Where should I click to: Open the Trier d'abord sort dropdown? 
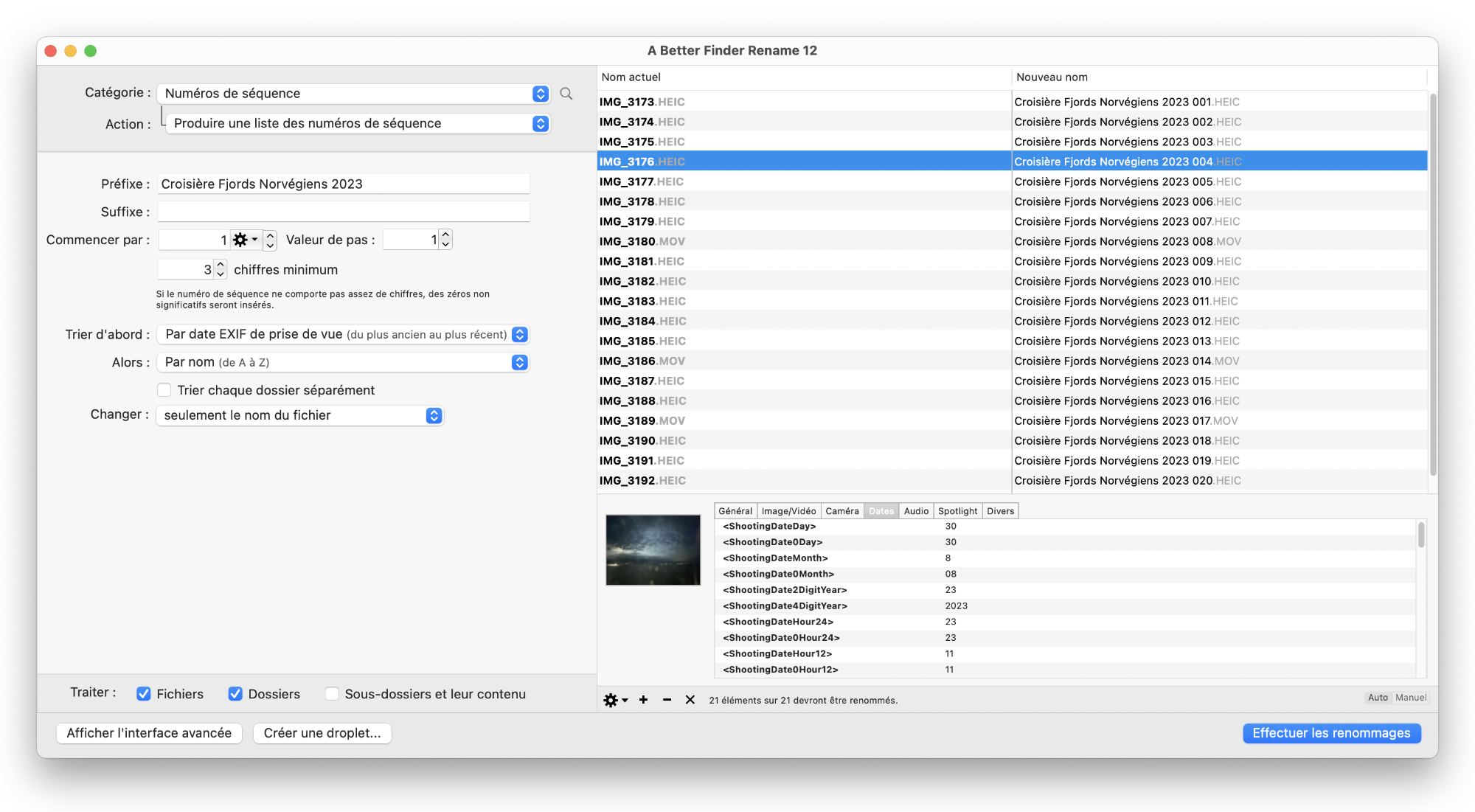pos(343,335)
